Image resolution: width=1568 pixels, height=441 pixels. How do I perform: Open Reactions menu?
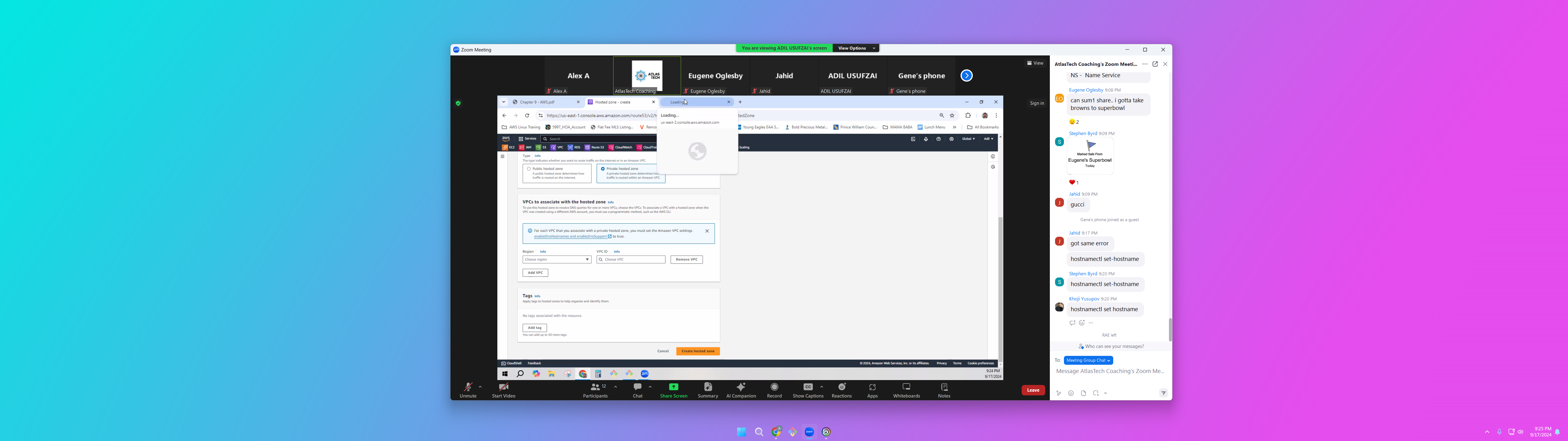tap(842, 387)
